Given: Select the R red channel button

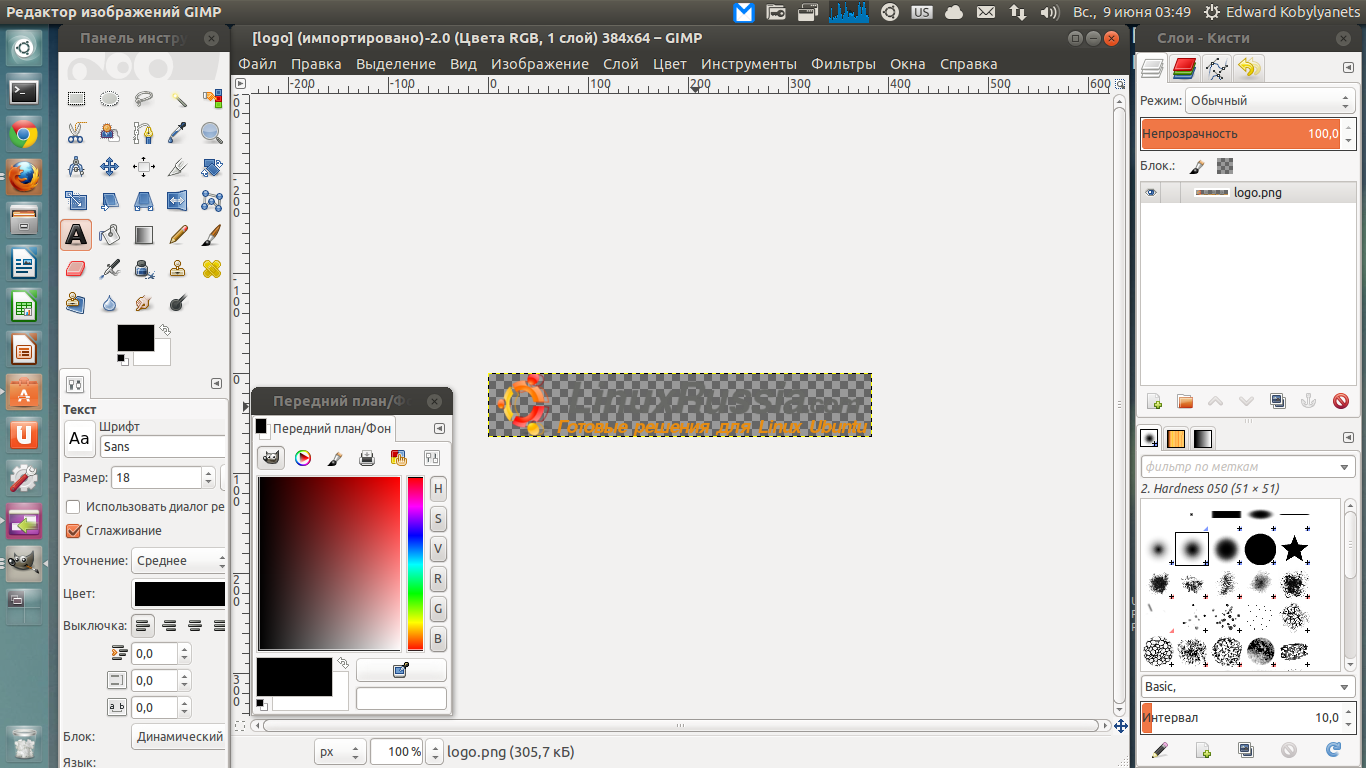Looking at the screenshot, I should tap(438, 579).
